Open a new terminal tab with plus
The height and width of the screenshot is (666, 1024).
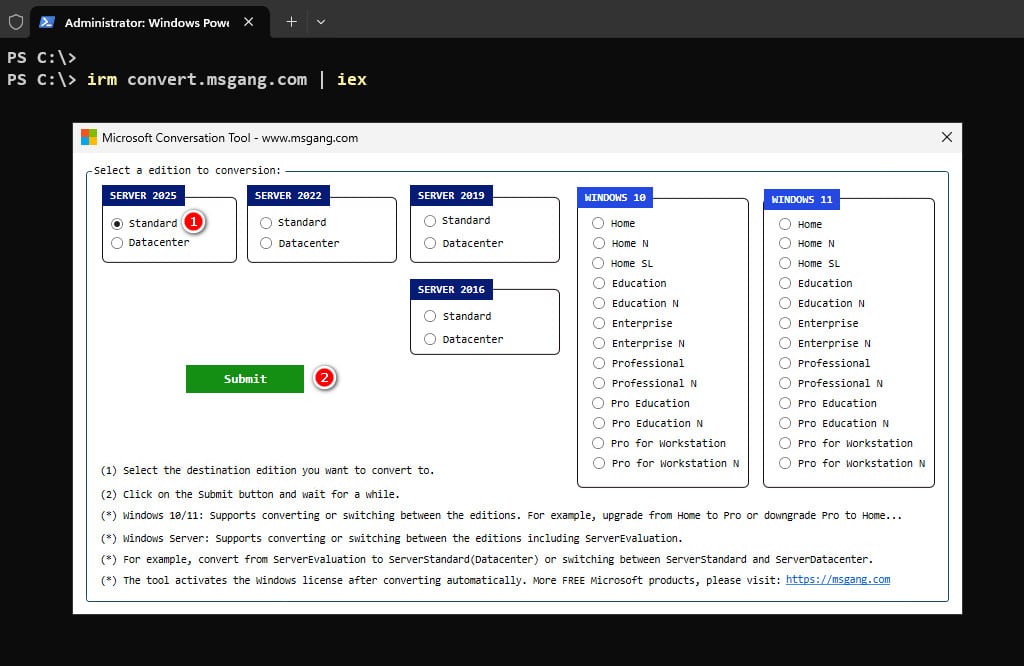(291, 22)
